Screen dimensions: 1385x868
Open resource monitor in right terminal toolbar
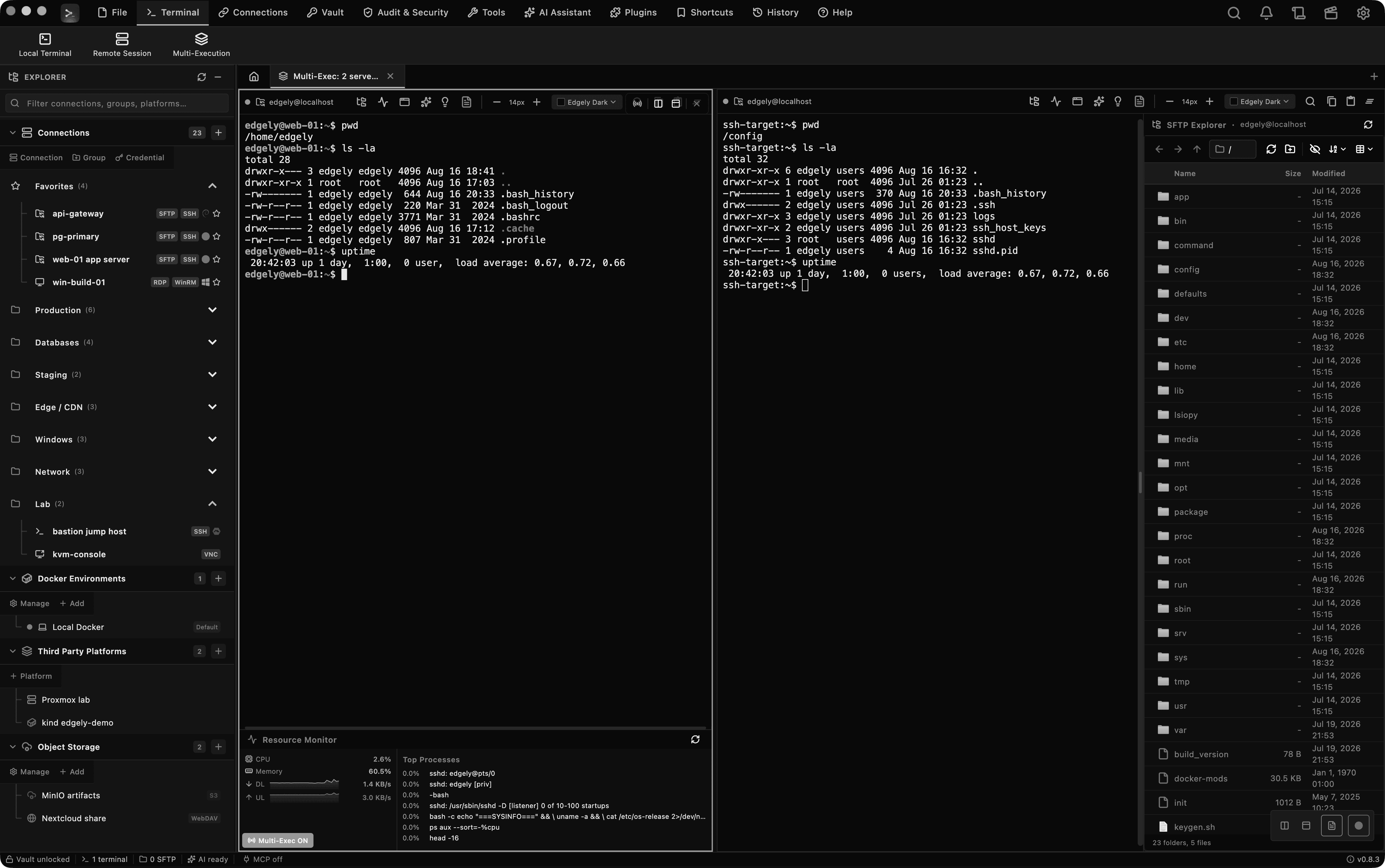[1056, 102]
